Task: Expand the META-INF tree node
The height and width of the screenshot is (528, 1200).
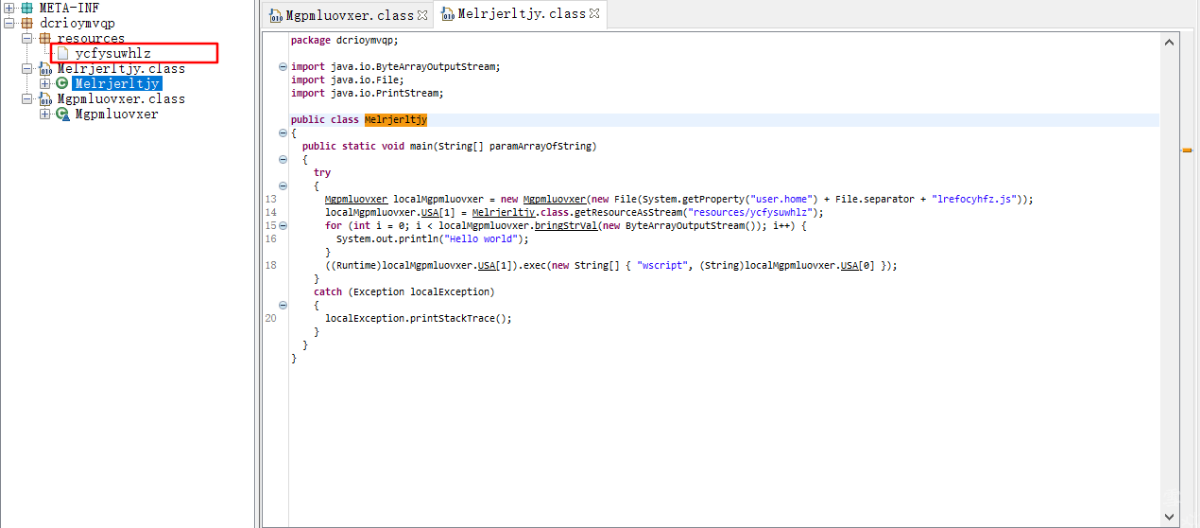Action: point(9,8)
